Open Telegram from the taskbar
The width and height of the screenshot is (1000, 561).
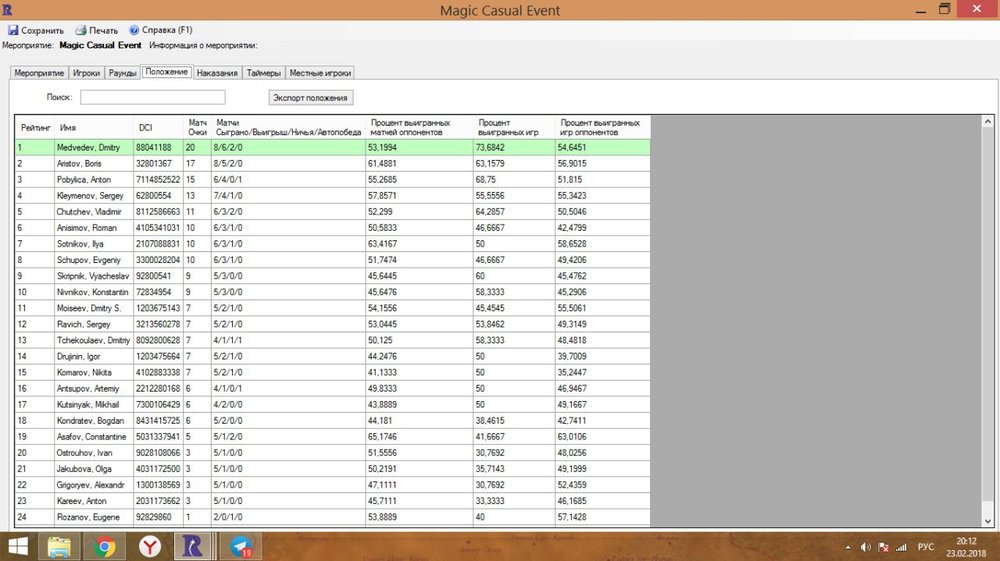pyautogui.click(x=241, y=546)
